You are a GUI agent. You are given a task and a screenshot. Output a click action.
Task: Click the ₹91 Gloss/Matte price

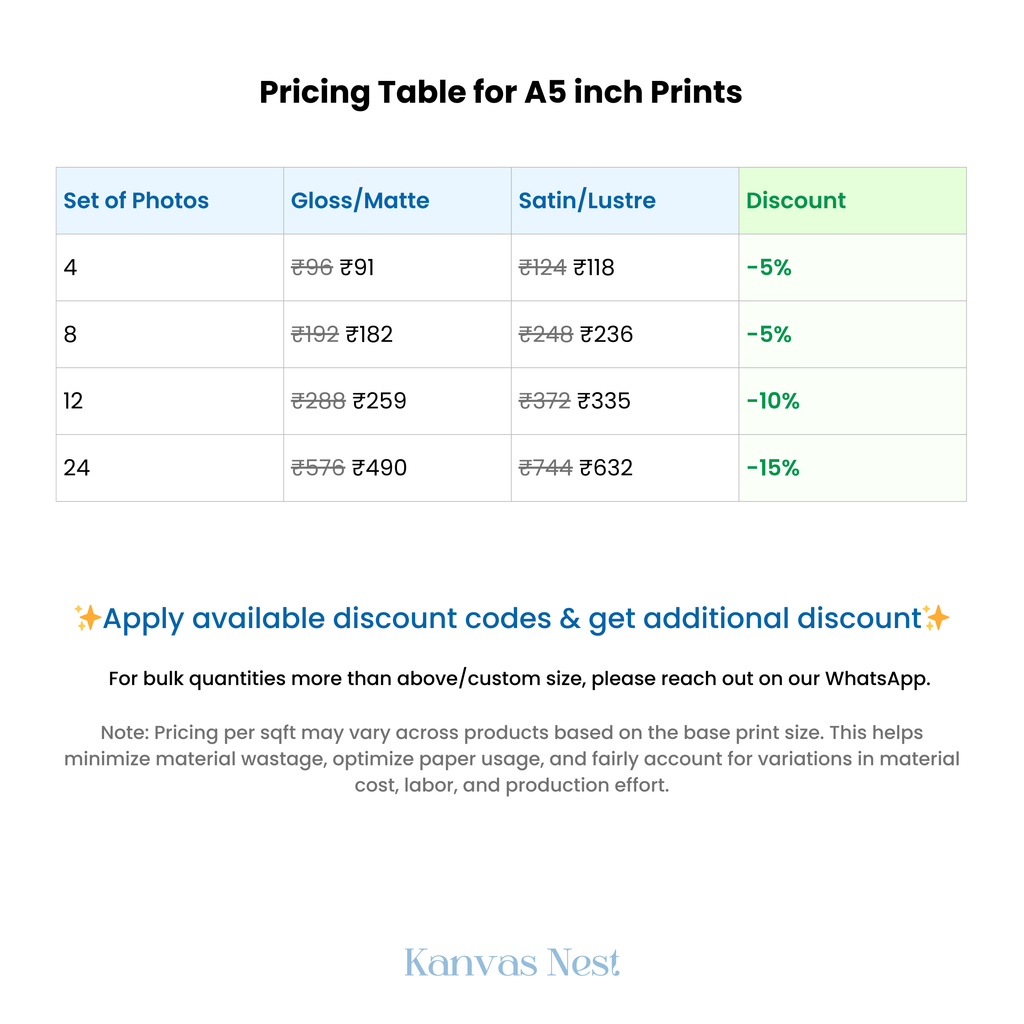[x=357, y=268]
